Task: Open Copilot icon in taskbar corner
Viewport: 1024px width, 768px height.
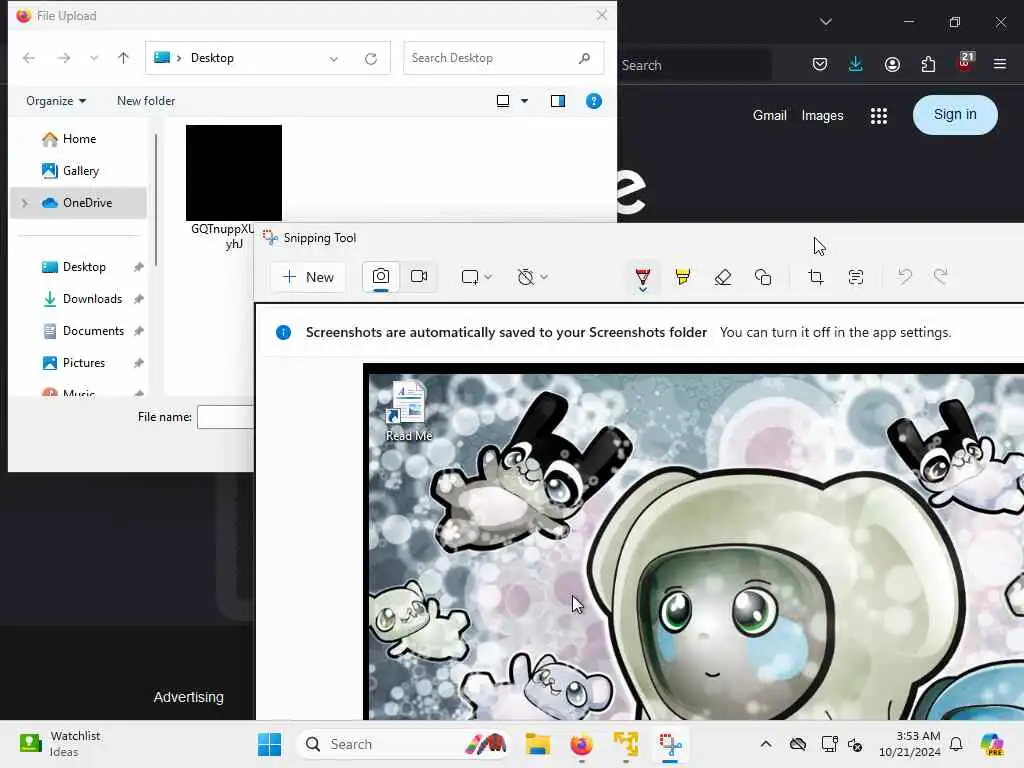Action: (x=992, y=744)
